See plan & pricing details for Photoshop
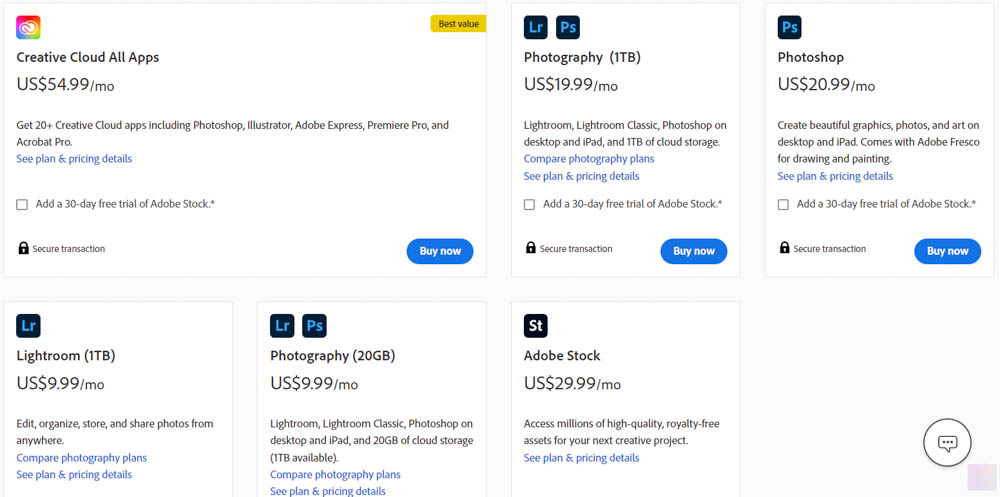Viewport: 1000px width, 497px height. [835, 176]
